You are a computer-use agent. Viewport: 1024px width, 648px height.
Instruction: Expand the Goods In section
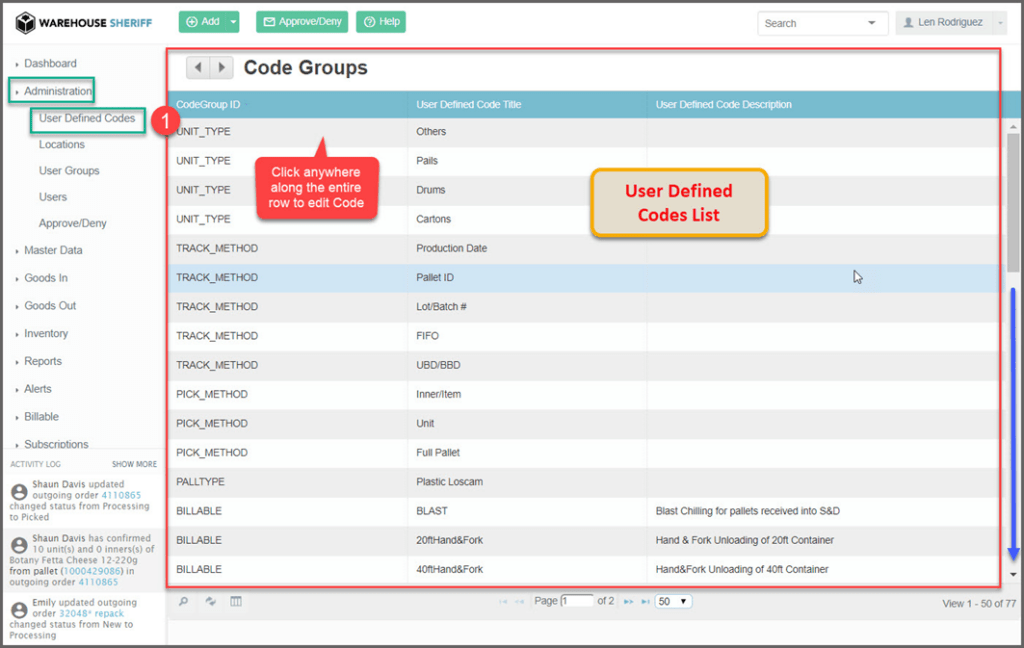[x=46, y=278]
